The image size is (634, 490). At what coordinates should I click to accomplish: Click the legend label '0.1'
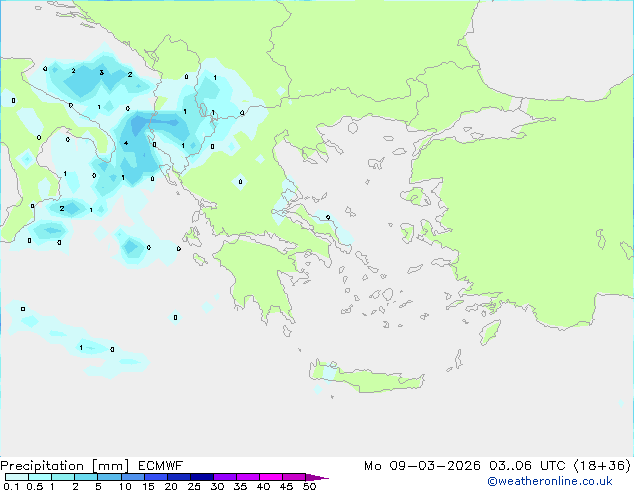[11, 486]
